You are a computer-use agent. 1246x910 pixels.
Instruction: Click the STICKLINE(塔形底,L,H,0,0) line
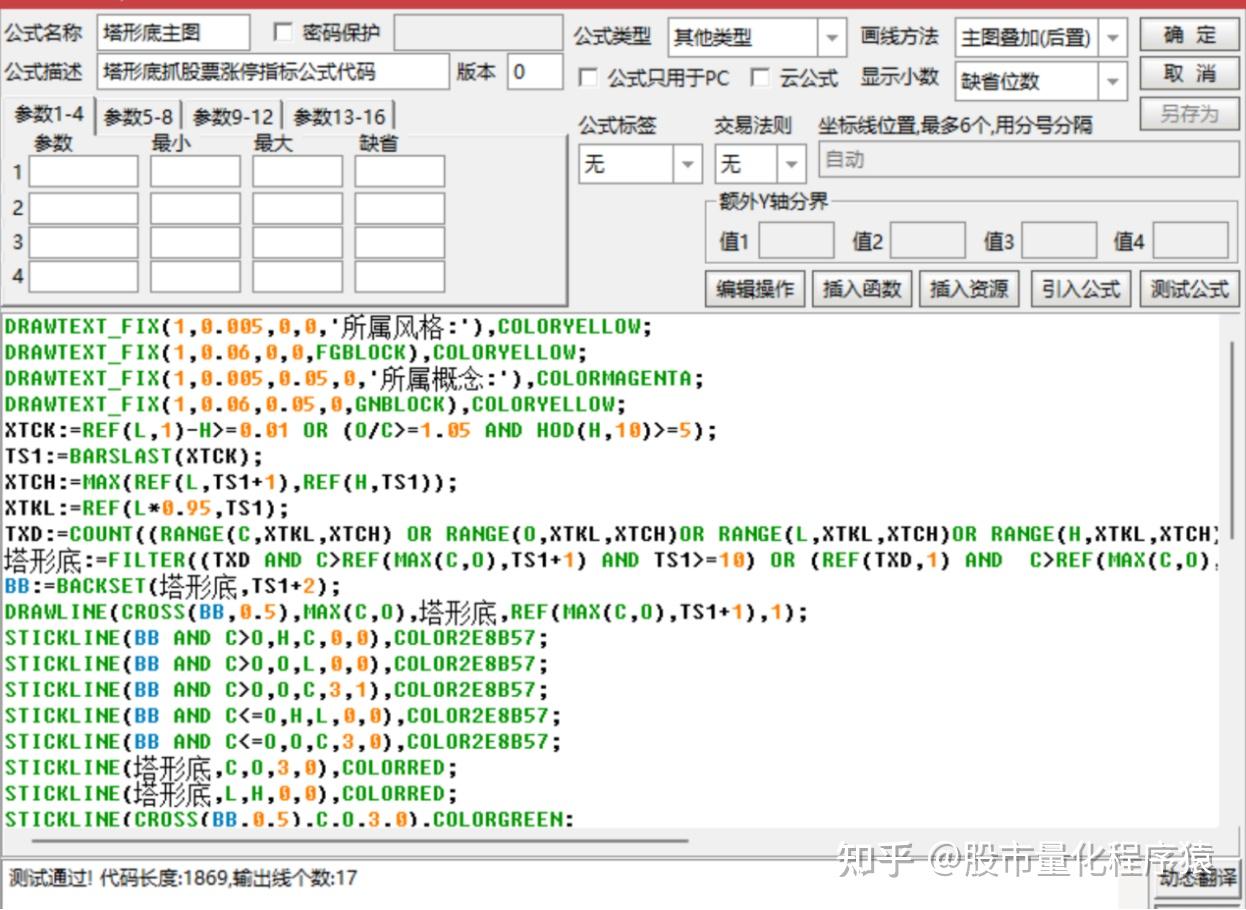click(231, 794)
